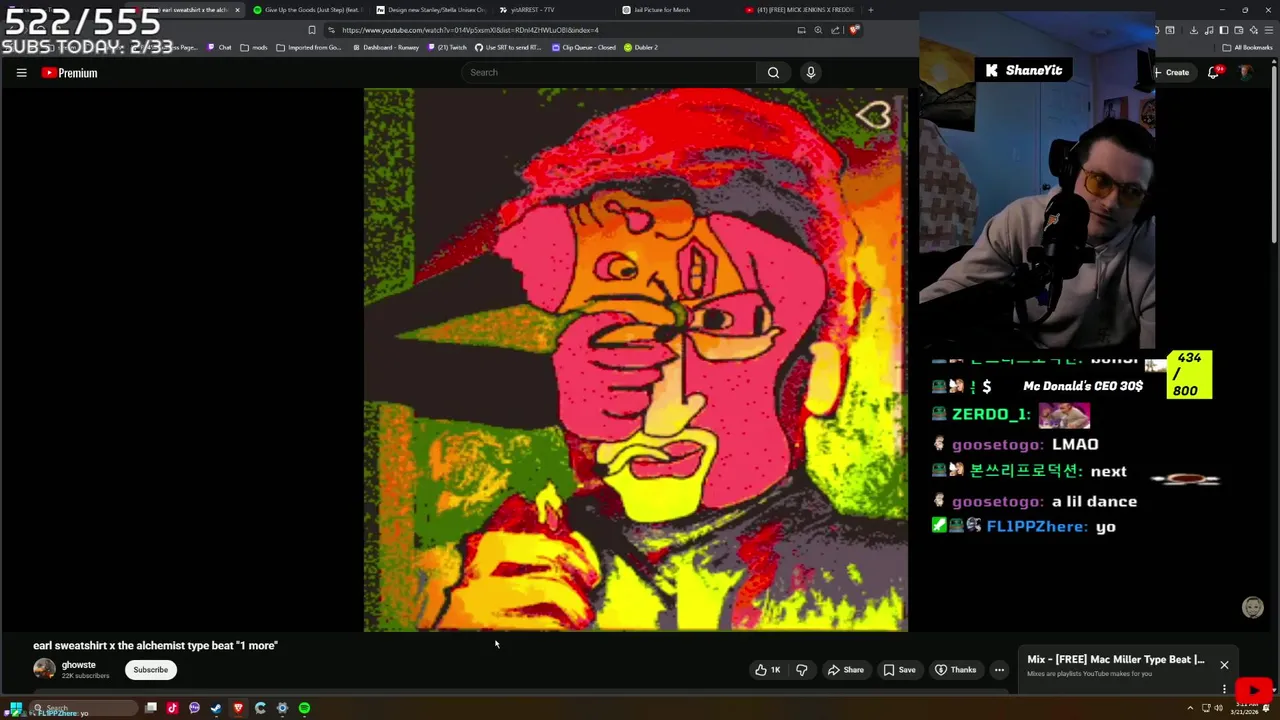The image size is (1280, 720).
Task: Click the YouTube search magnifier button
Action: click(773, 72)
